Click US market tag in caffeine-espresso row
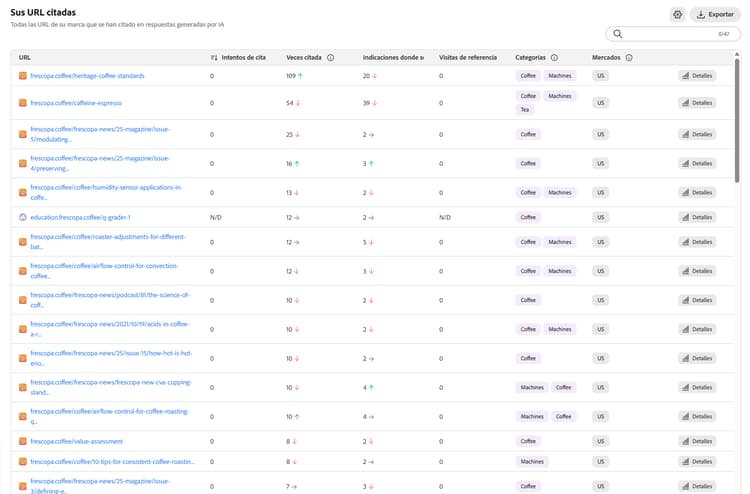Viewport: 750px width, 494px height. 600,103
